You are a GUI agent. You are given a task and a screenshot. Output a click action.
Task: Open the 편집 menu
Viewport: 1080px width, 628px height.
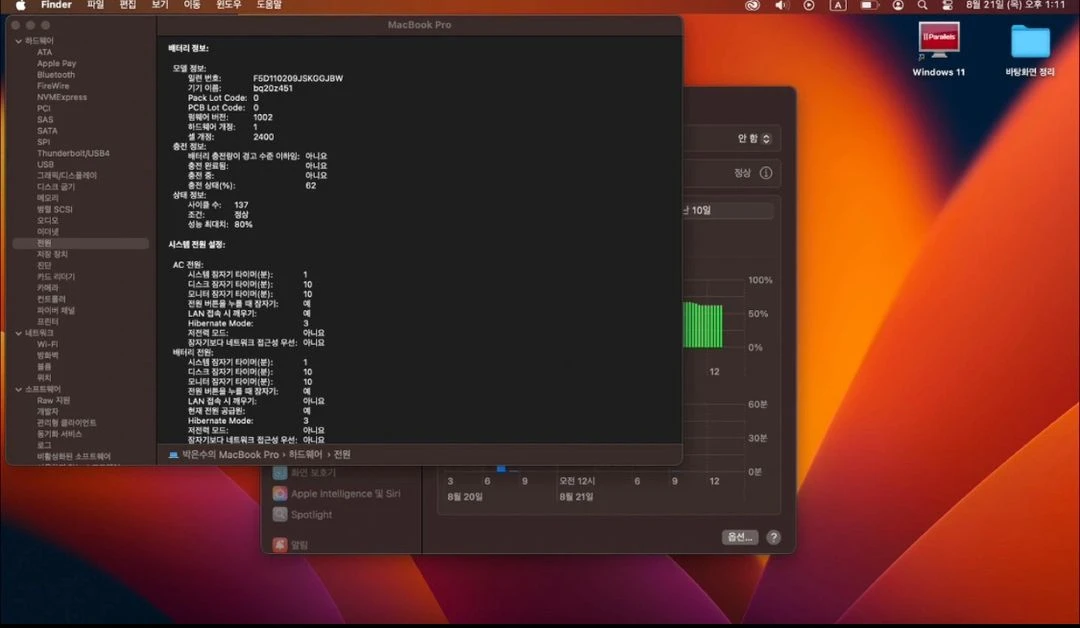click(x=127, y=5)
